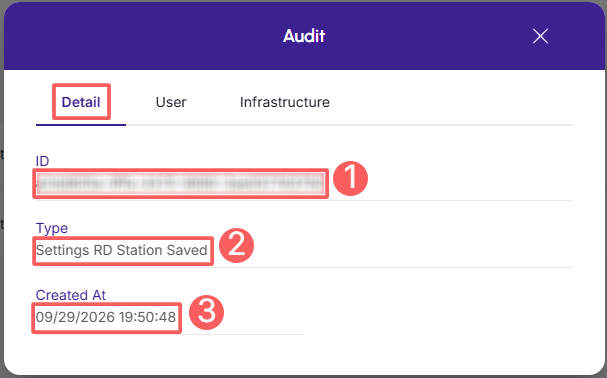Switch to the Detail tab
Viewport: 607px width, 378px height.
click(81, 102)
